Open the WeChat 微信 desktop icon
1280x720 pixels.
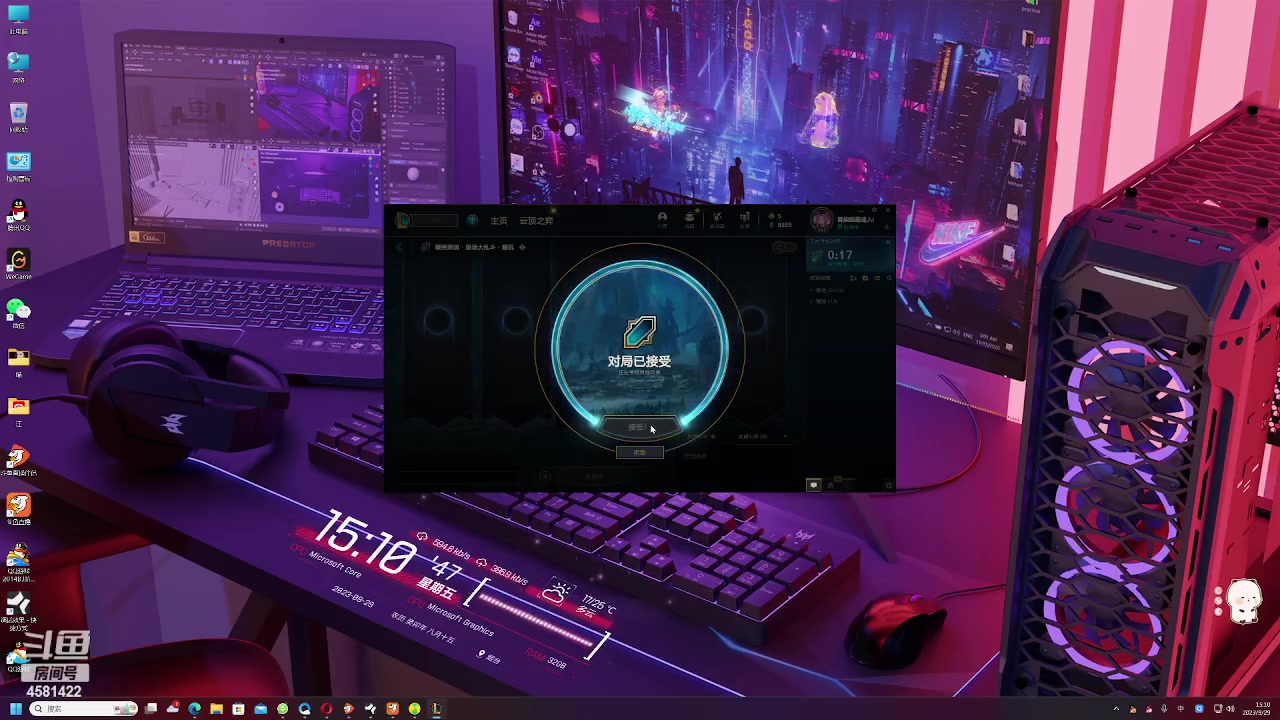coord(18,313)
